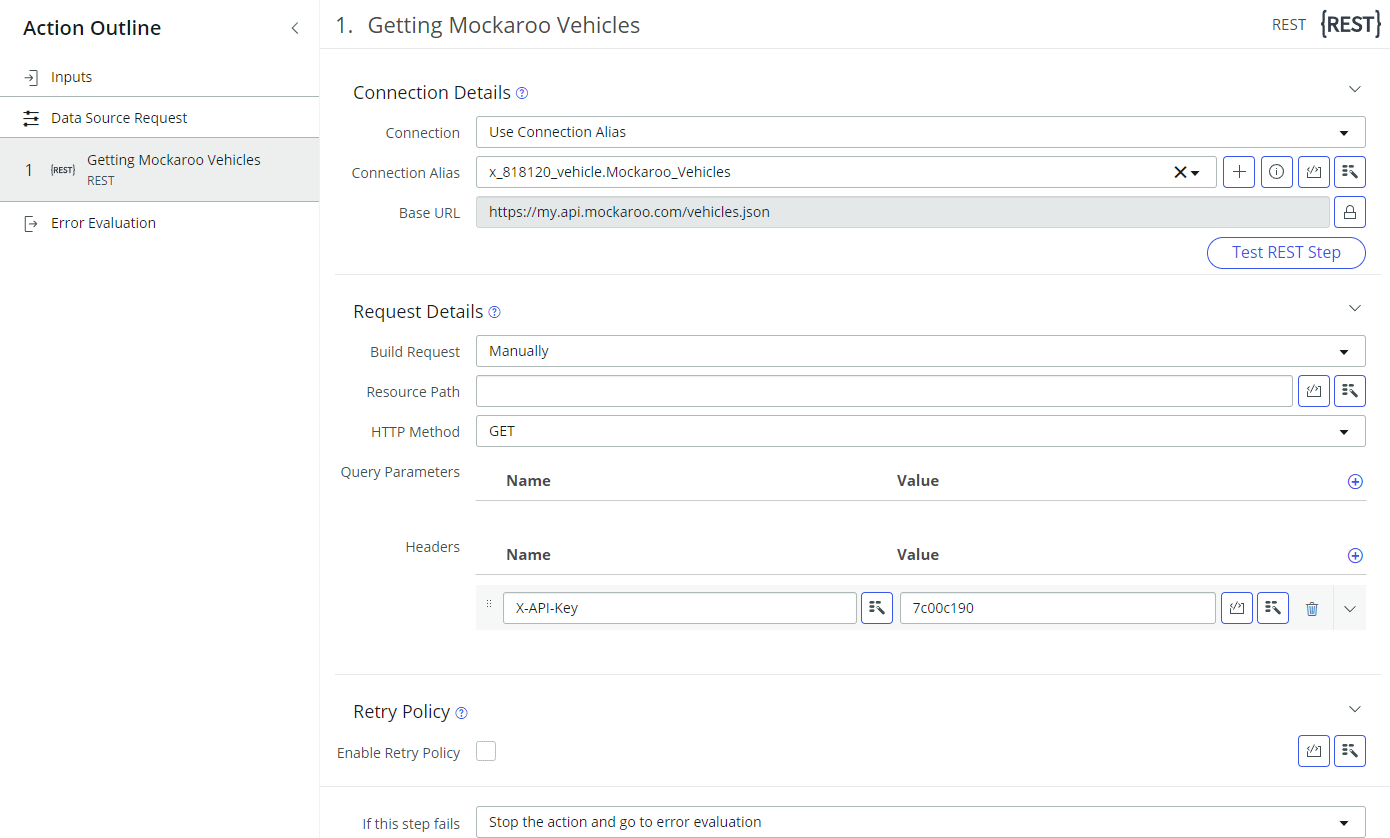Clear the Connection Alias selection with X

coord(1177,172)
